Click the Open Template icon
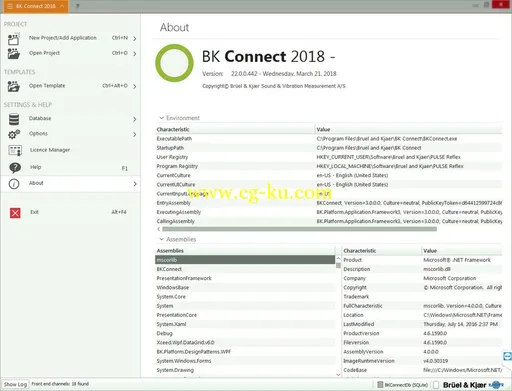Viewport: 512px width, 391px height. coord(14,86)
